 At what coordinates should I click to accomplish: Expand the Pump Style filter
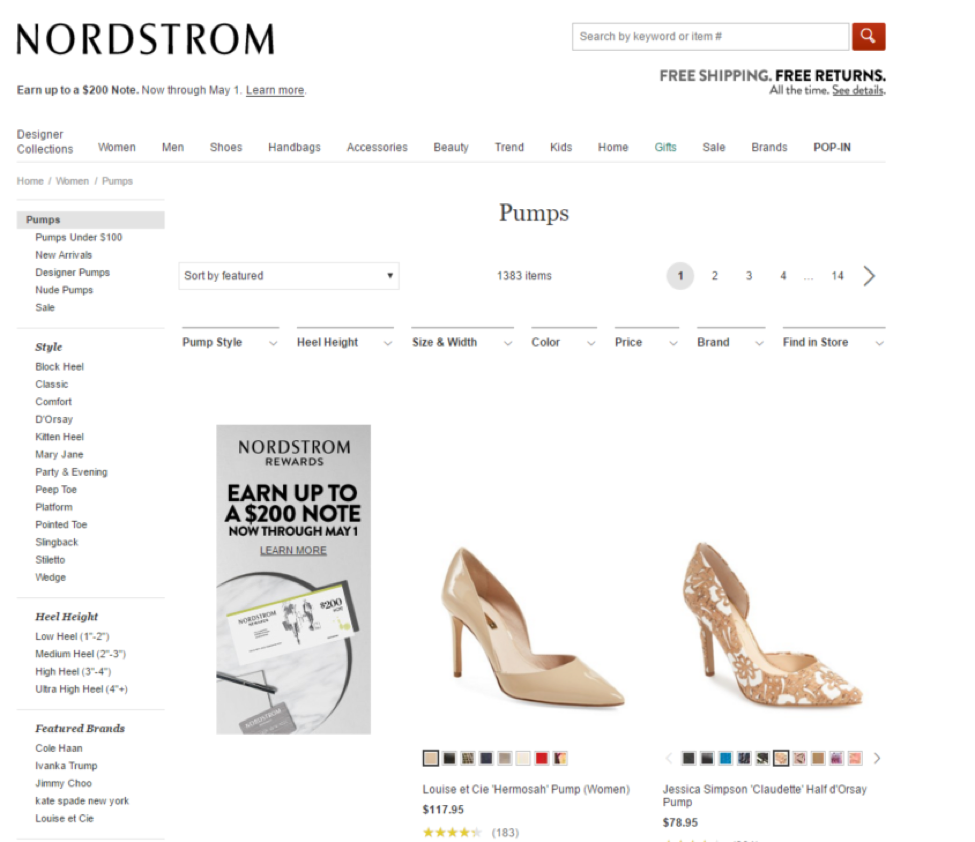(x=230, y=342)
